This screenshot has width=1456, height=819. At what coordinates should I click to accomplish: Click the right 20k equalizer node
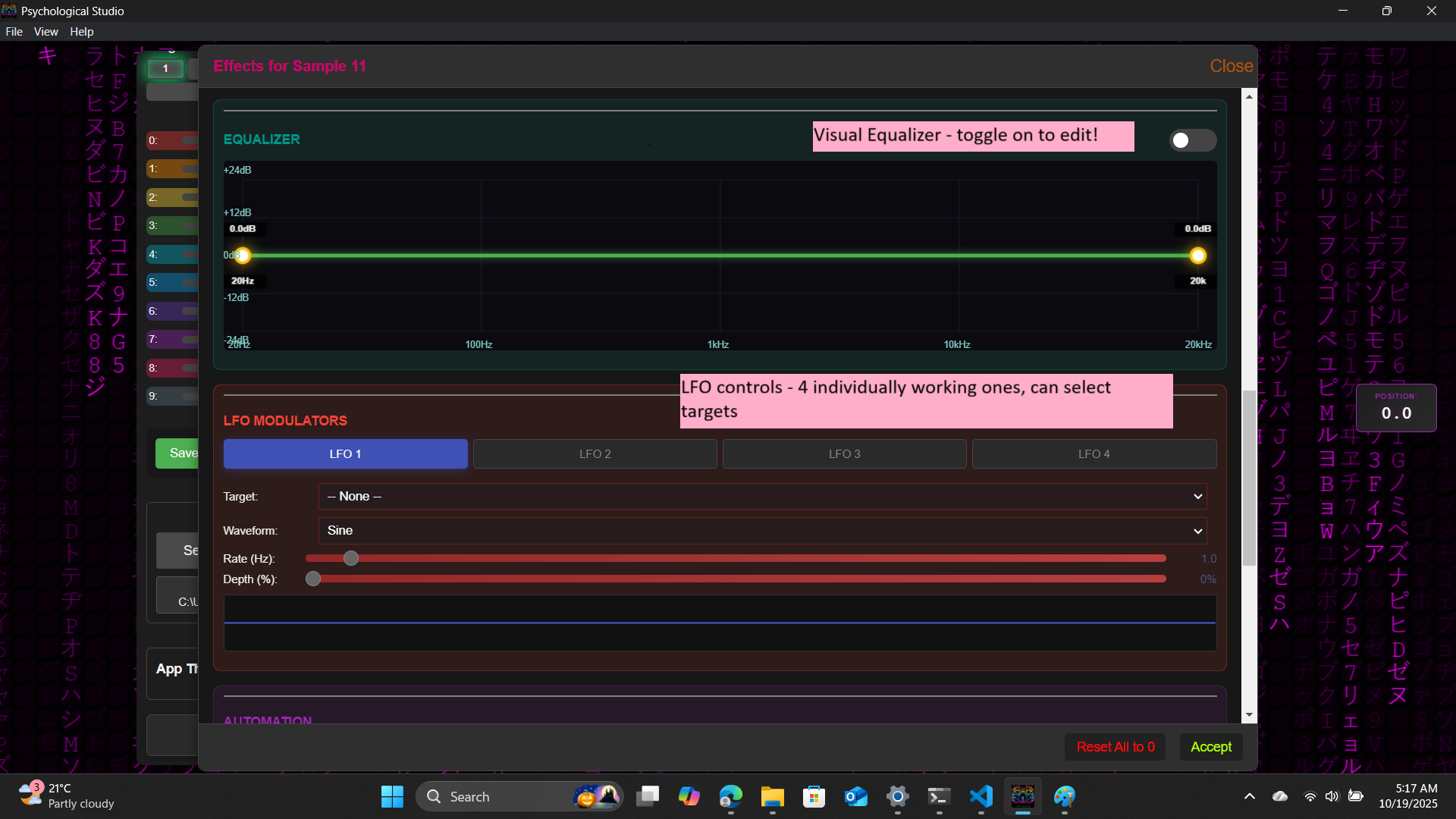coord(1198,256)
